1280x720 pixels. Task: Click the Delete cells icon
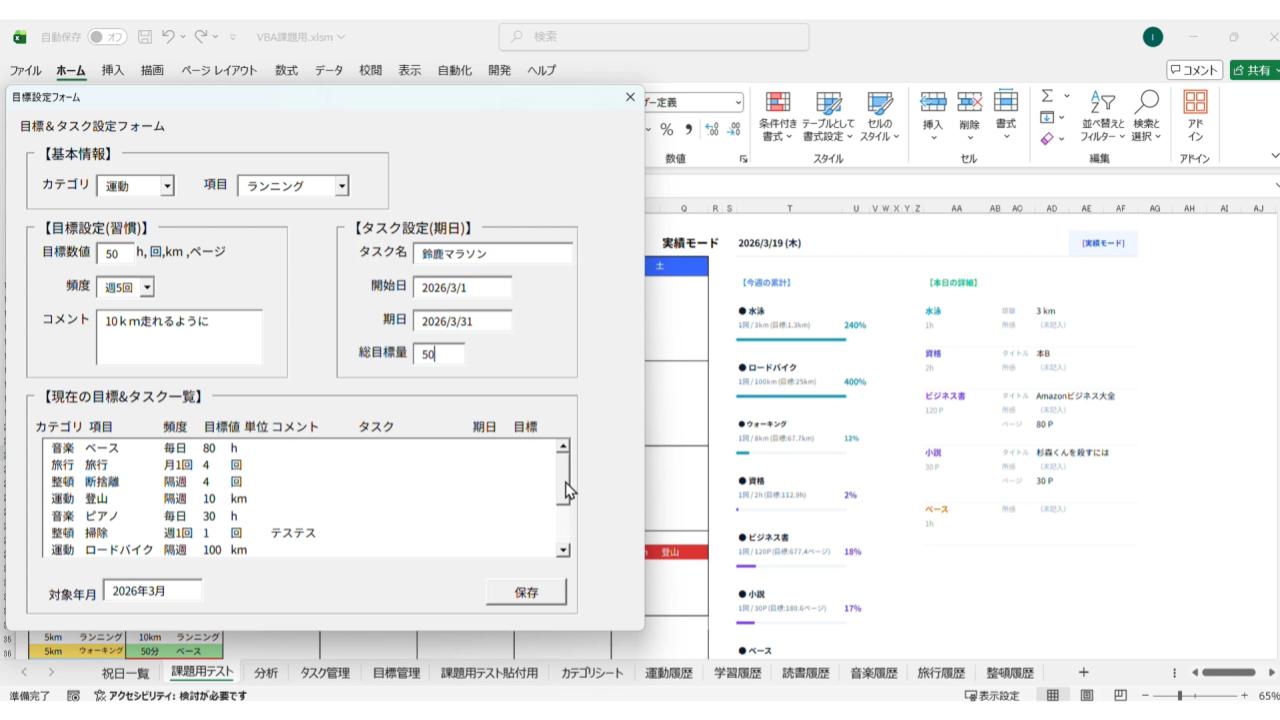[x=969, y=103]
